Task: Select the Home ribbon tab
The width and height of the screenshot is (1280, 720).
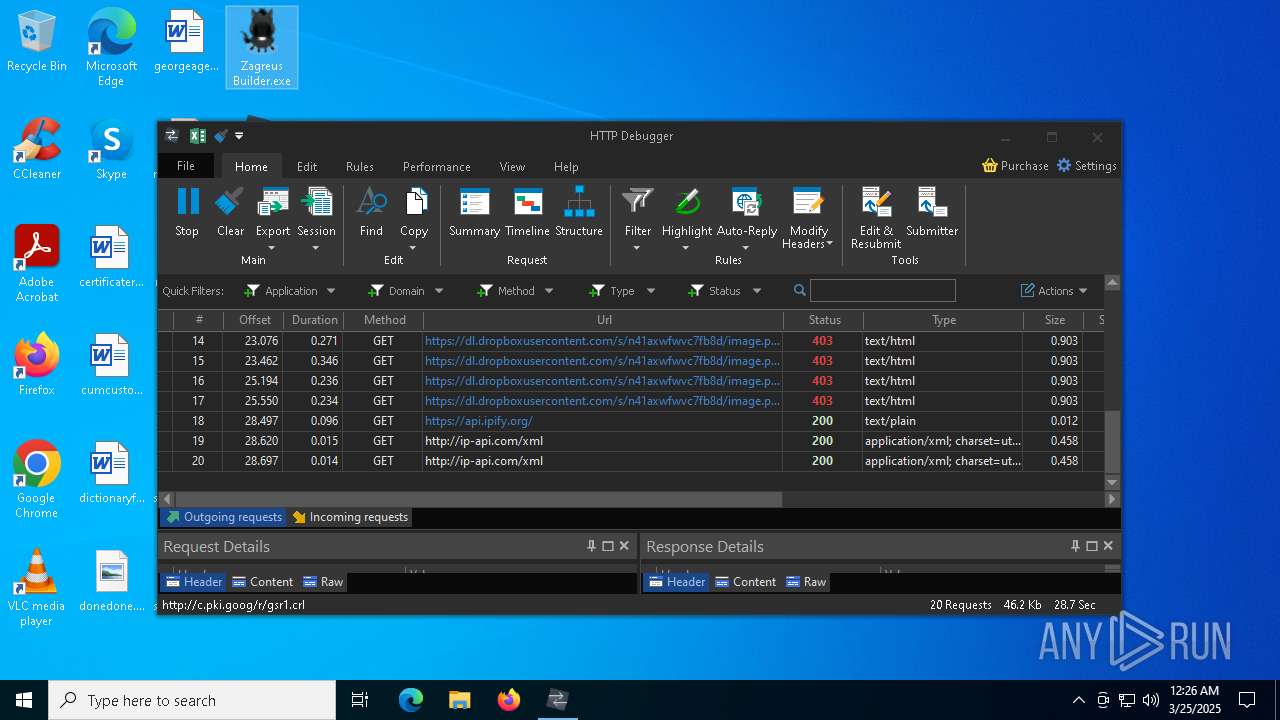Action: tap(251, 167)
